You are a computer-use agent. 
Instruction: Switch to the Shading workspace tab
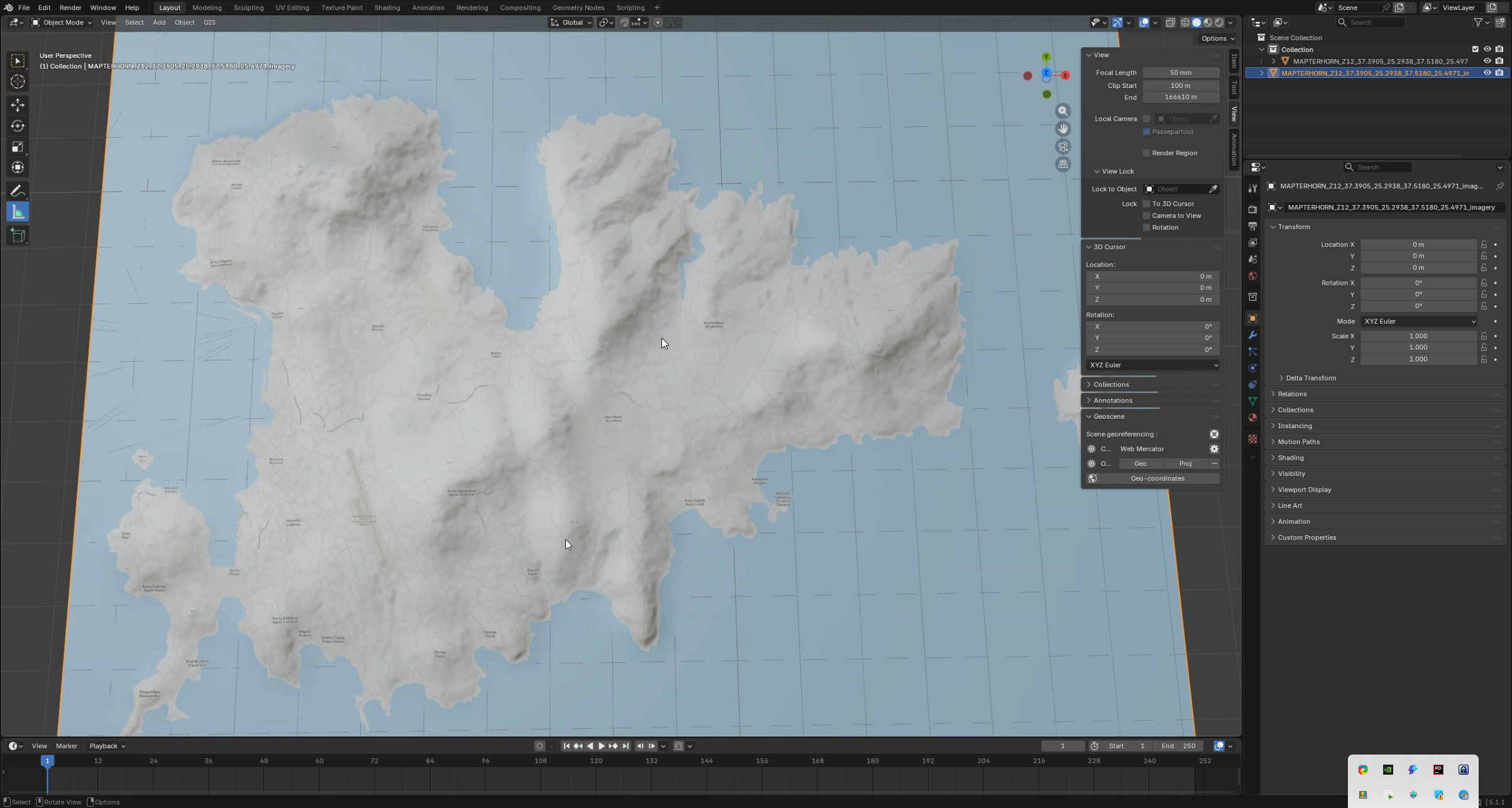pyautogui.click(x=387, y=8)
